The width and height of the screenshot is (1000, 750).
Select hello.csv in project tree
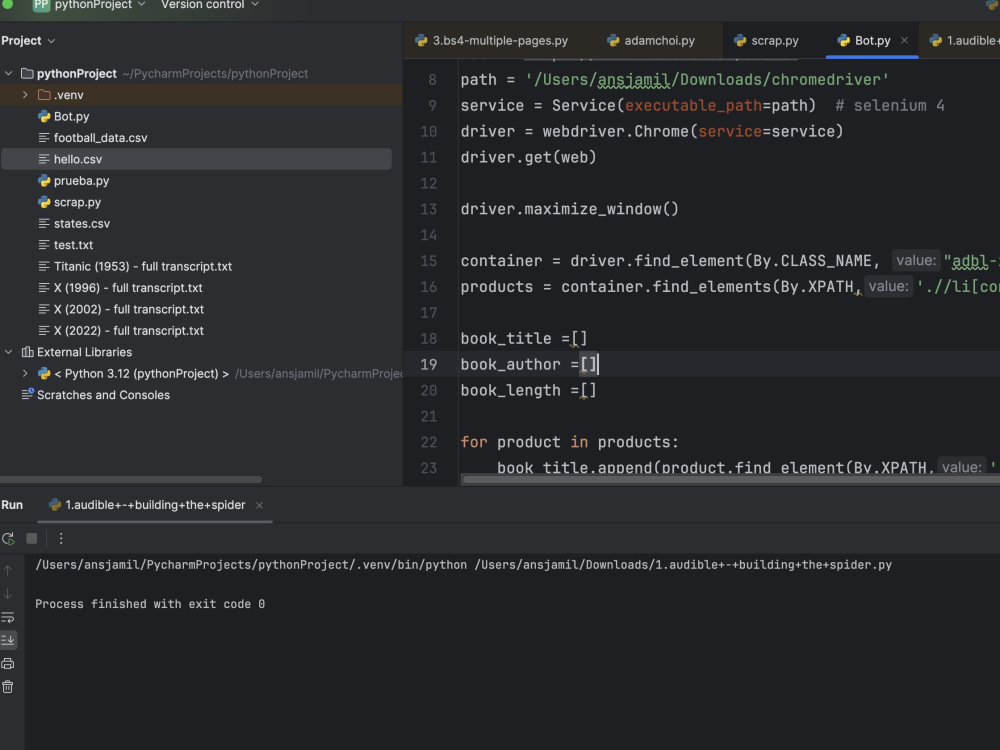pyautogui.click(x=78, y=159)
